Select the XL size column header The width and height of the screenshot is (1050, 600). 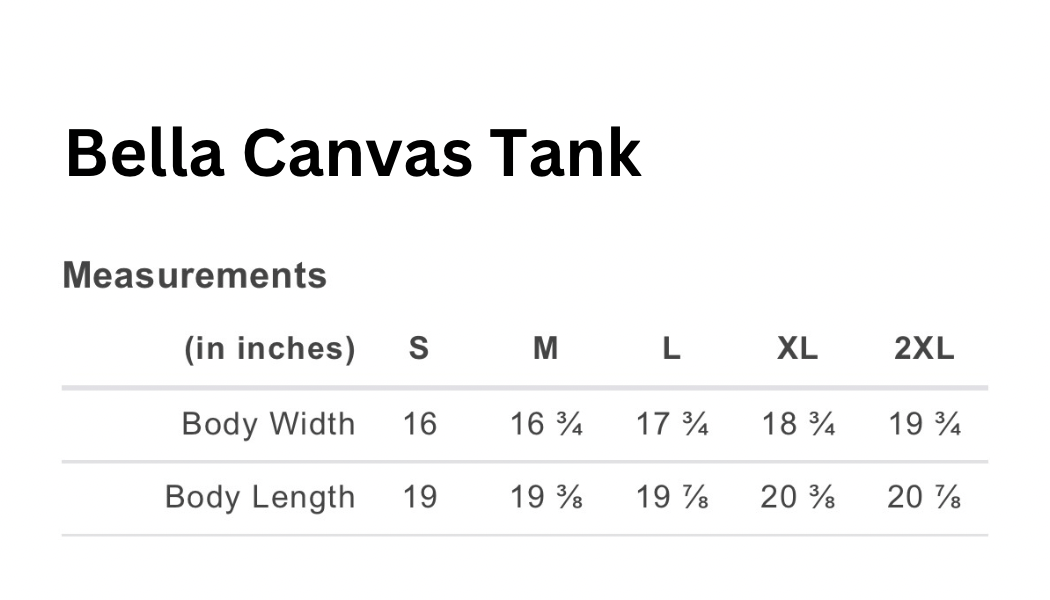coord(798,348)
